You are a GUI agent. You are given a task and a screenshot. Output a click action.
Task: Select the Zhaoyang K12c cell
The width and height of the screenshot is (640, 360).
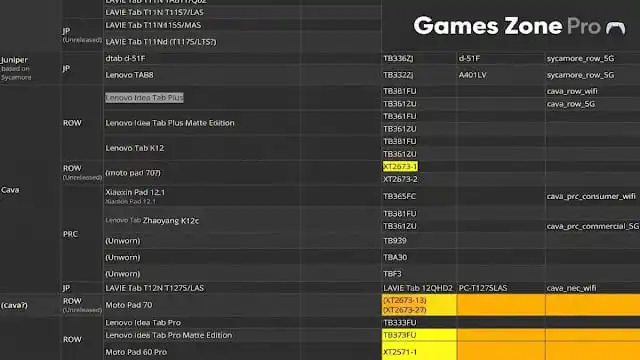click(x=171, y=221)
